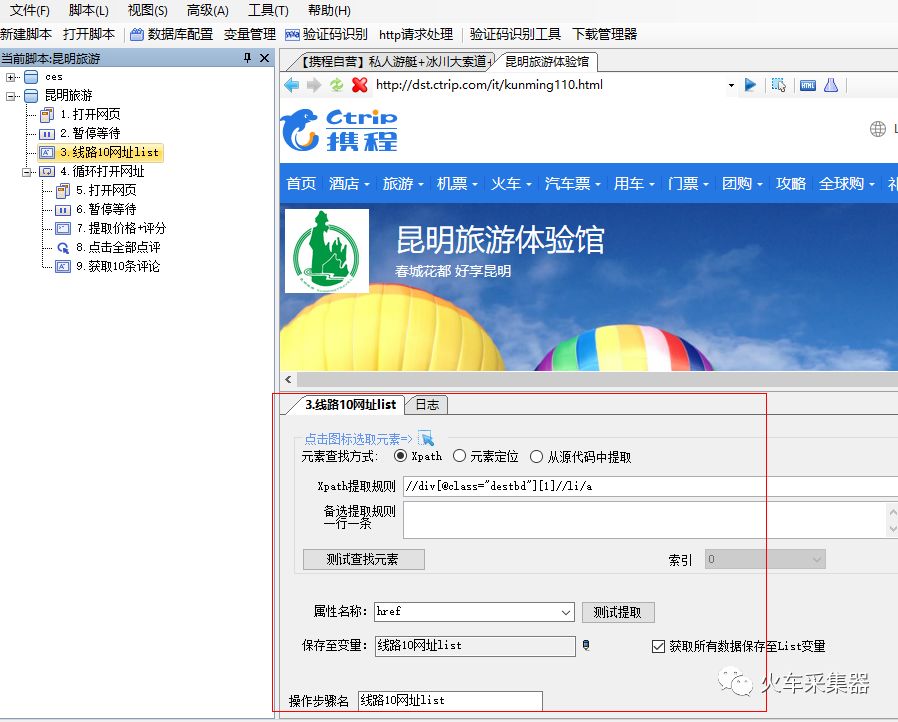The image size is (898, 722).
Task: Toggle 获取所有数据保存至List变量 checkbox
Action: 658,646
